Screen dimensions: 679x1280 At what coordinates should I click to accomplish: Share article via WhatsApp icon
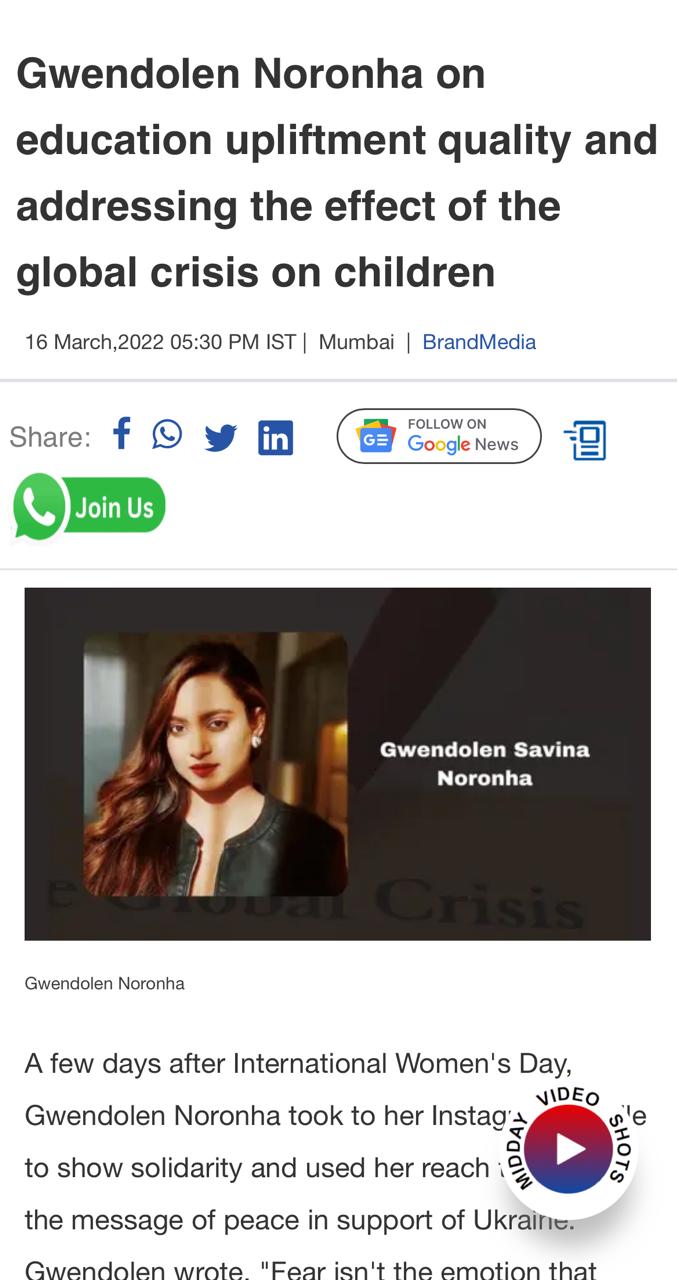coord(167,434)
